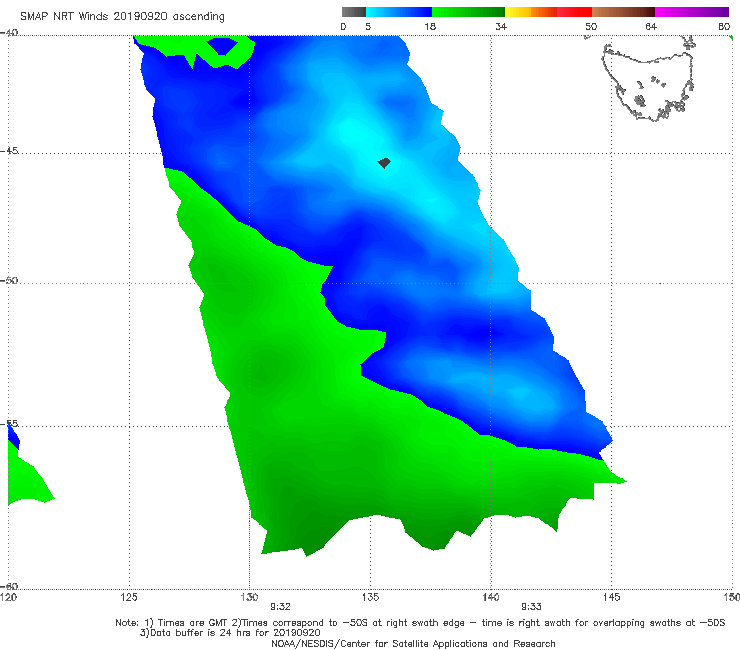Click the latitude label "-45"

[x=9, y=151]
